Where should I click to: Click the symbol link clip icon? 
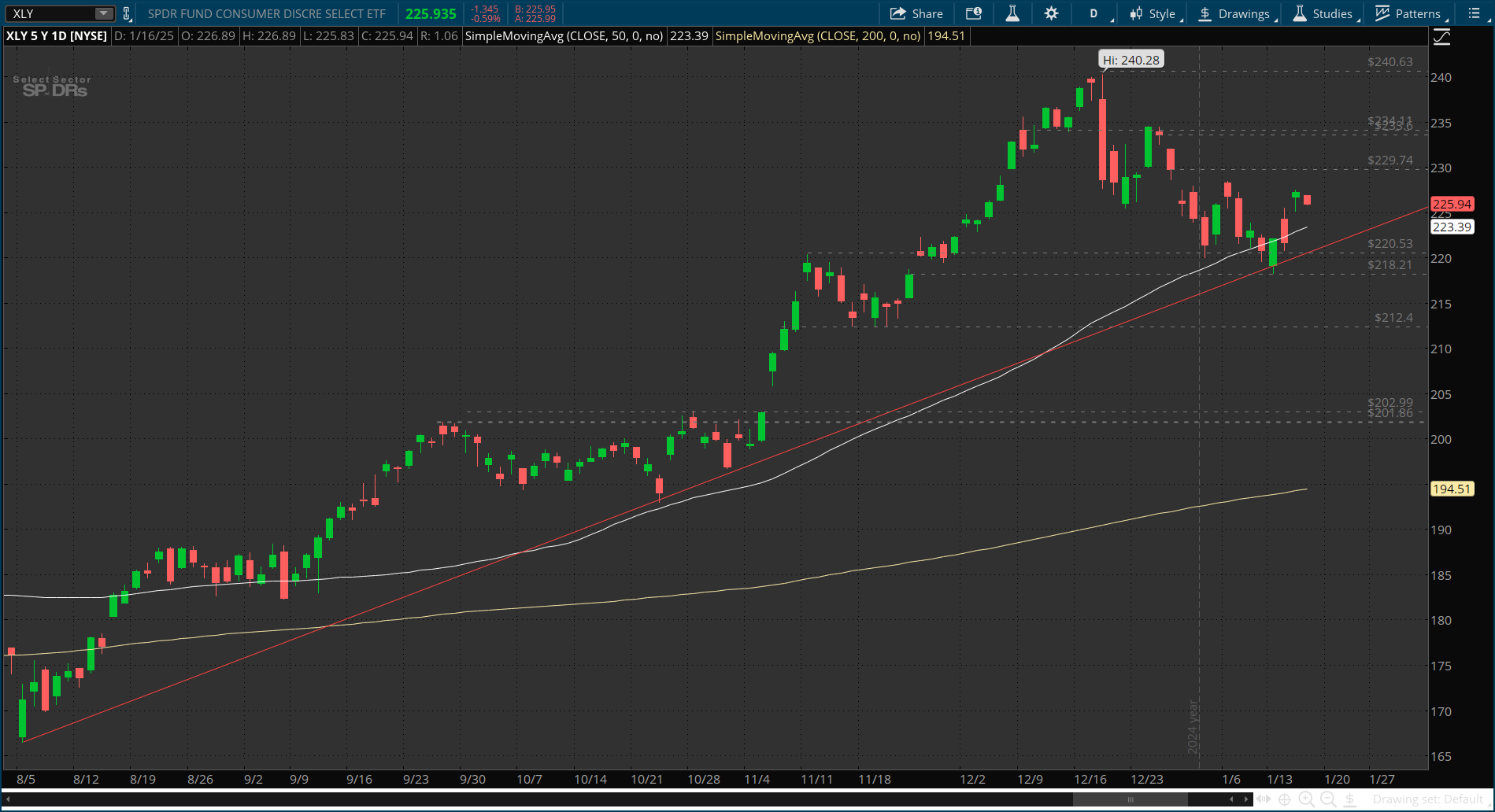pos(127,13)
